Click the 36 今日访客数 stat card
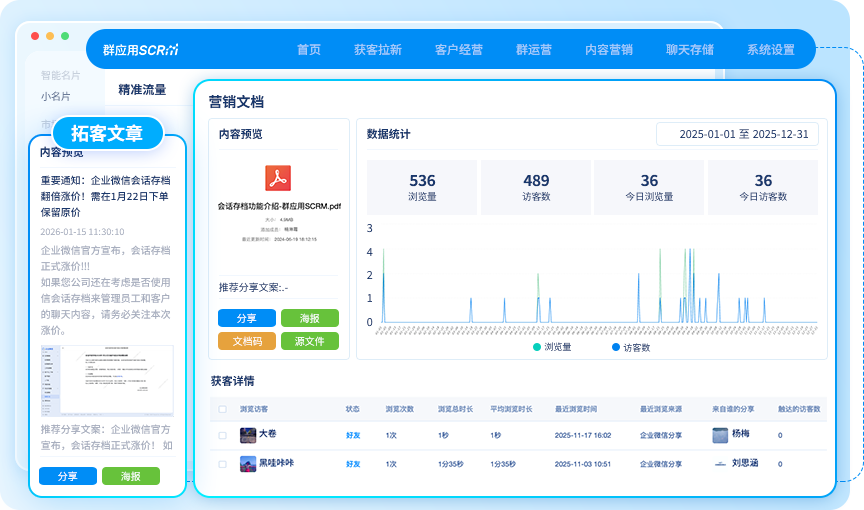The height and width of the screenshot is (510, 864). coord(763,187)
